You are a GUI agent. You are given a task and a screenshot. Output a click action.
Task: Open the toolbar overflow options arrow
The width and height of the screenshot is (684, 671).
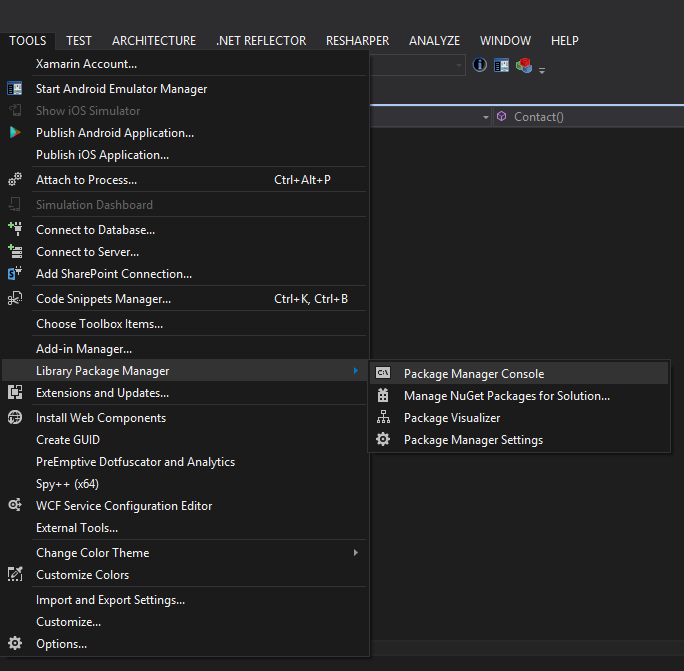click(x=542, y=70)
